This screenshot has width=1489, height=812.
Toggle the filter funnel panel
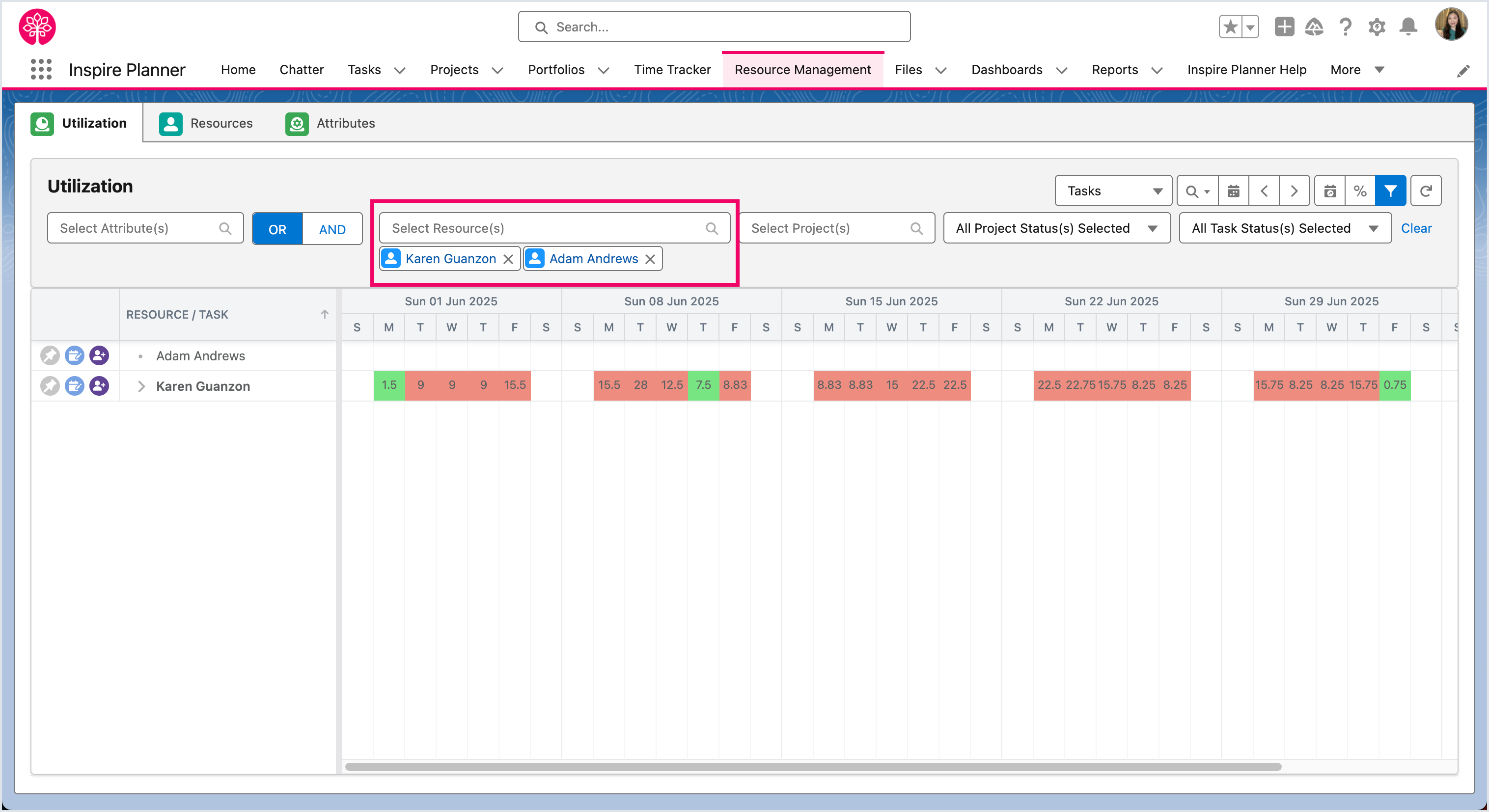tap(1390, 190)
